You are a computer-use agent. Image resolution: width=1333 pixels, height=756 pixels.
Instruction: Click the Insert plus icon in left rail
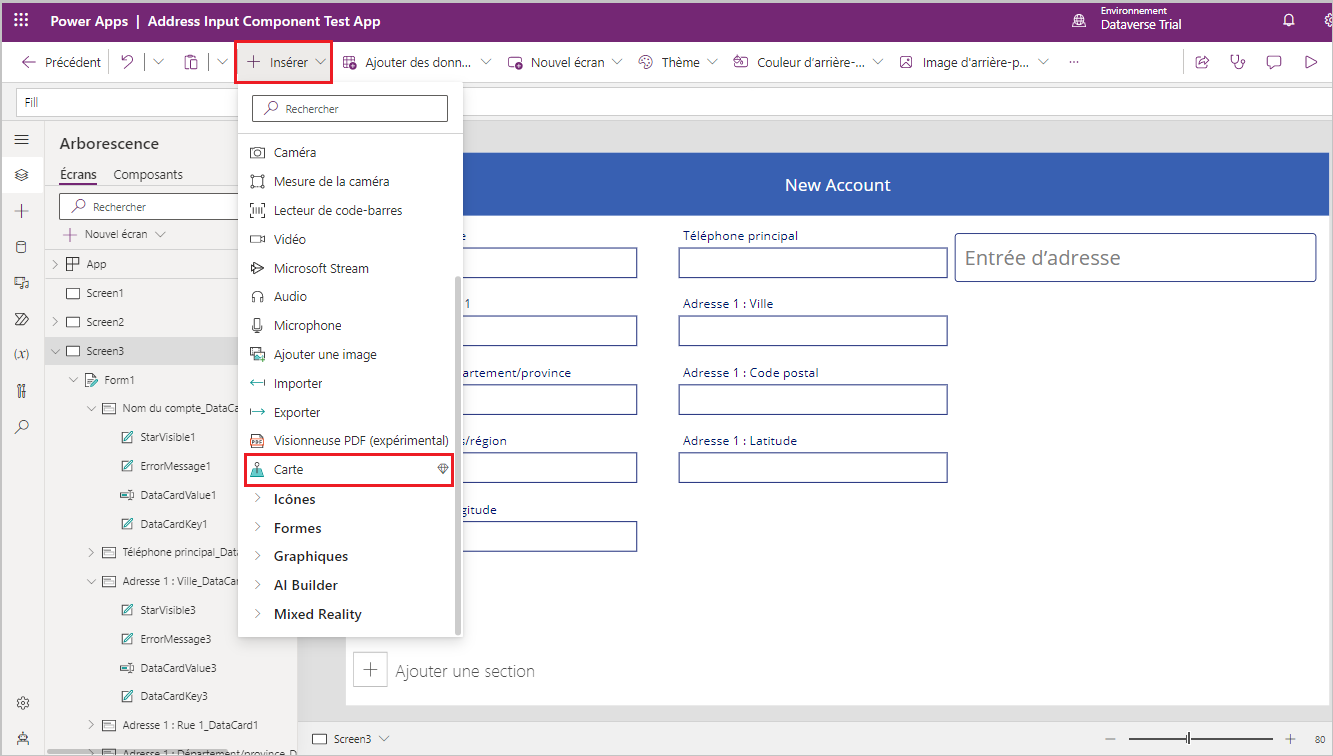[21, 211]
